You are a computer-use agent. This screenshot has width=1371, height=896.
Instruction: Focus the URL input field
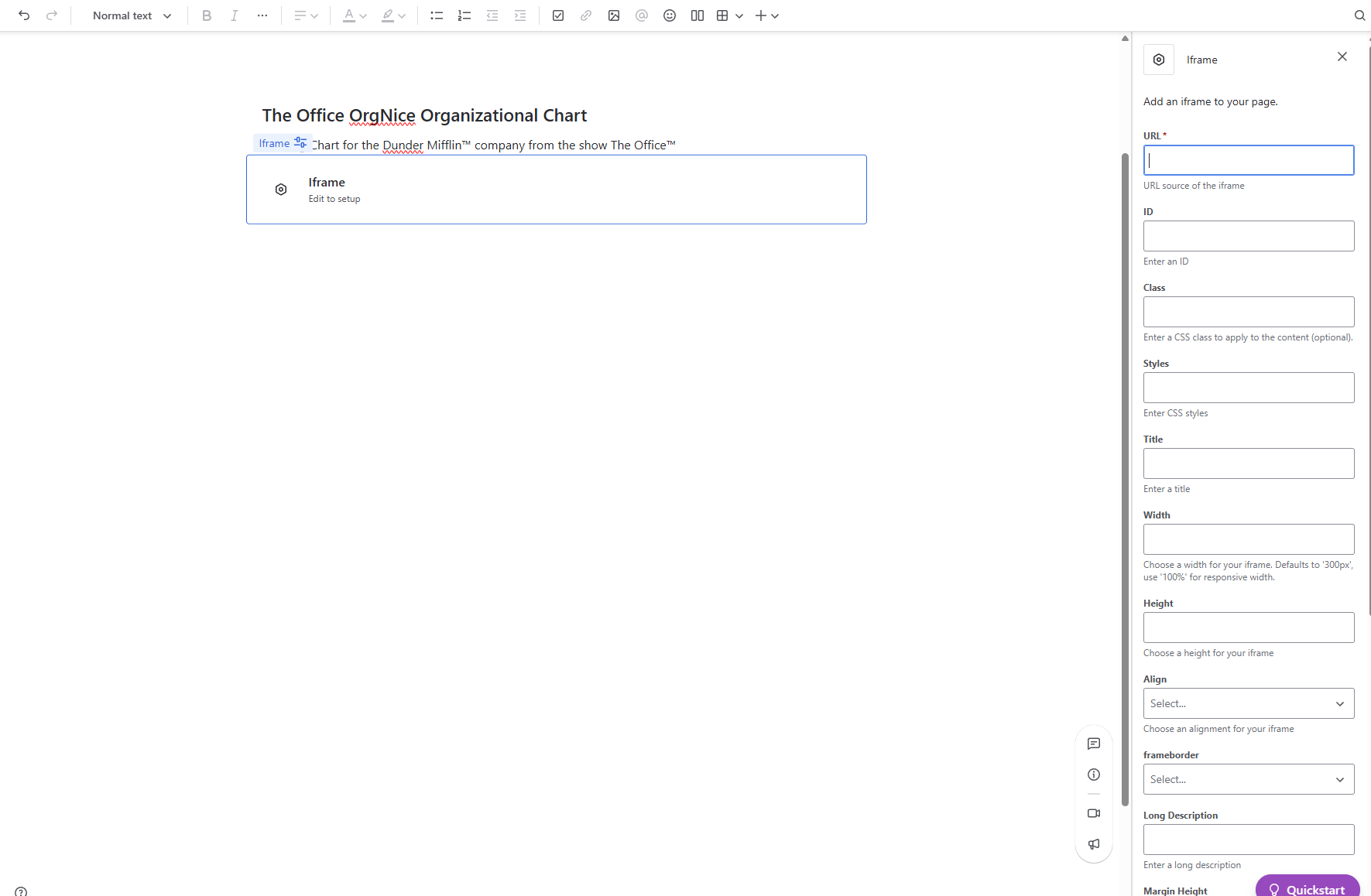point(1249,160)
